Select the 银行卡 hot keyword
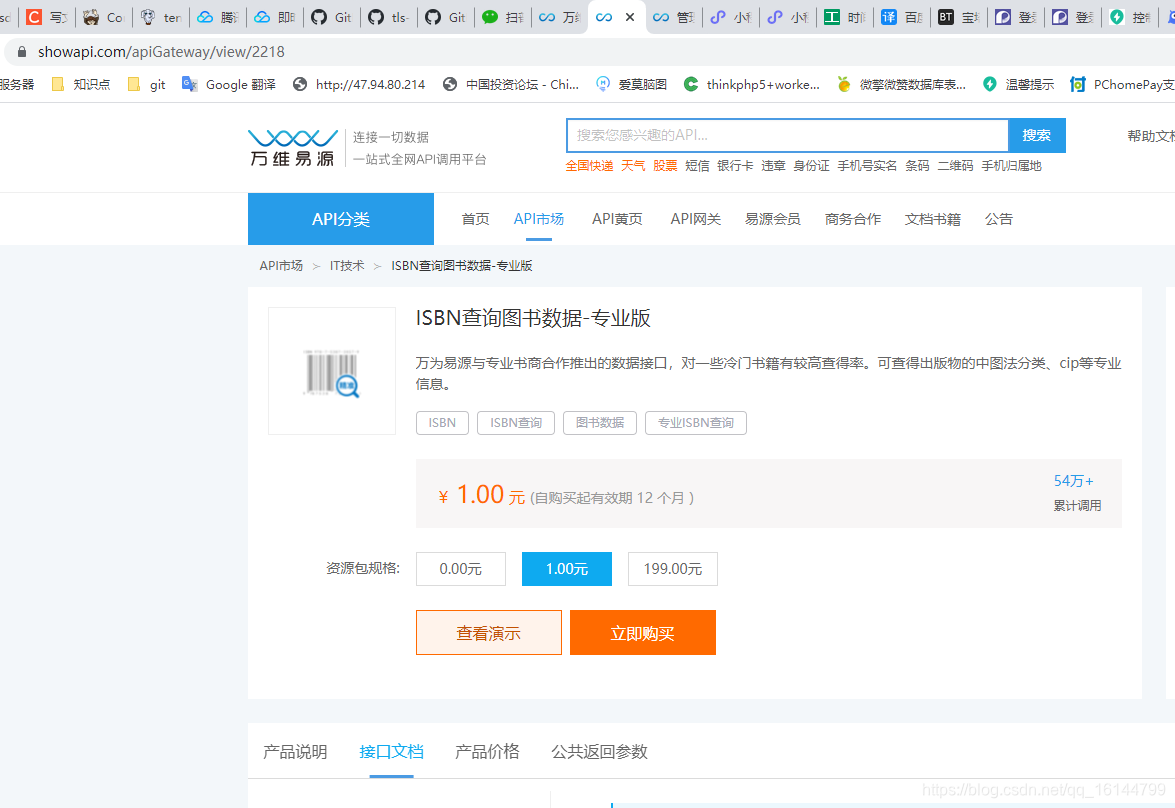 [735, 166]
